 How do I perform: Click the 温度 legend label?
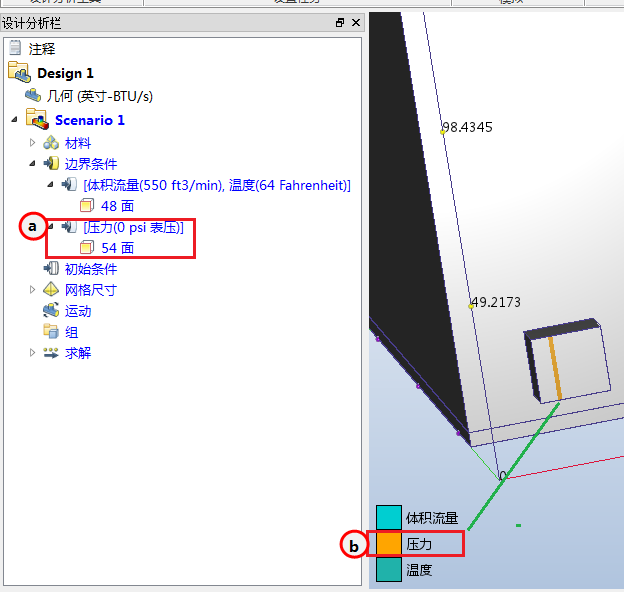pos(419,570)
